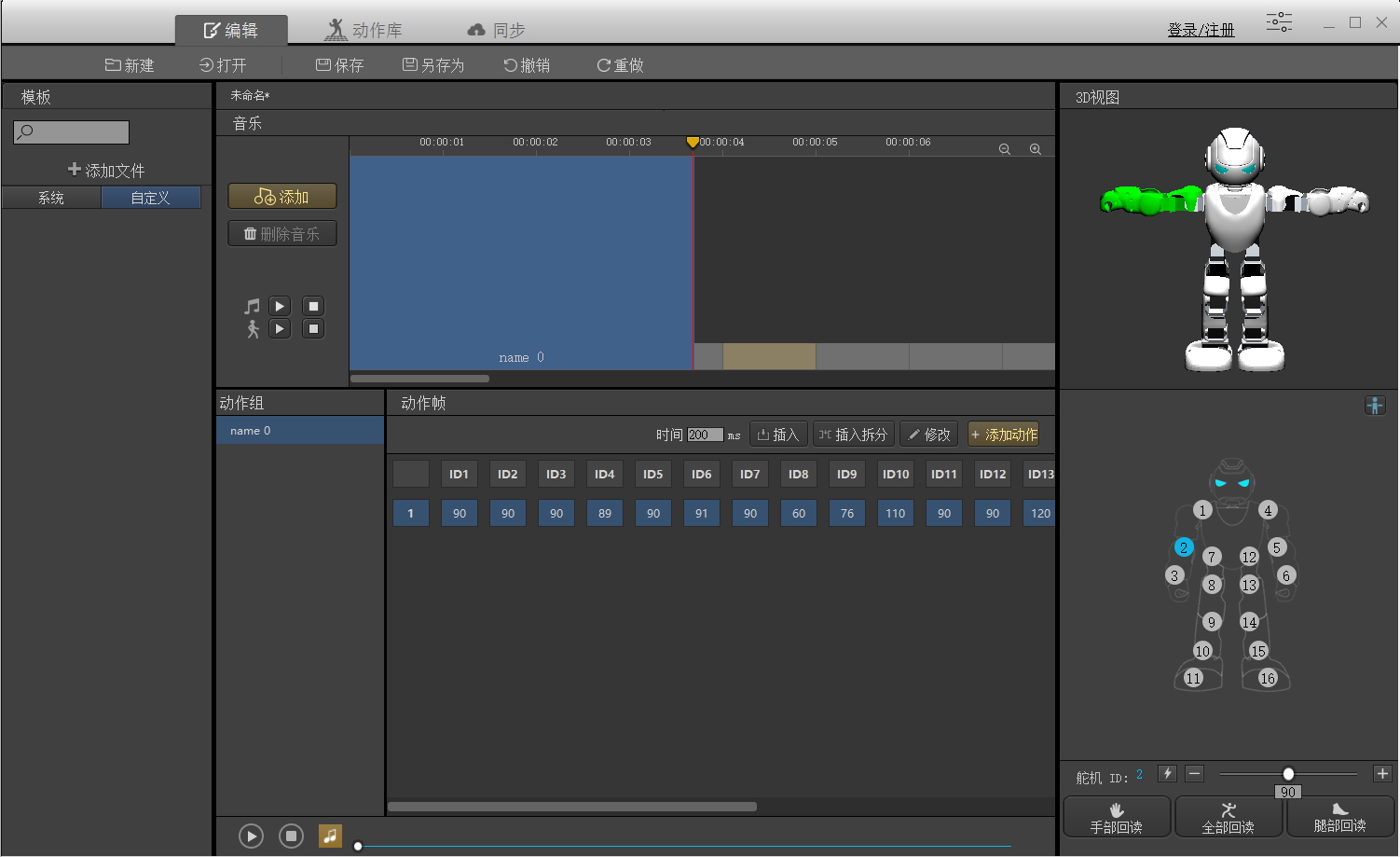1400x857 pixels.
Task: Toggle the yellow music note button
Action: tap(330, 836)
